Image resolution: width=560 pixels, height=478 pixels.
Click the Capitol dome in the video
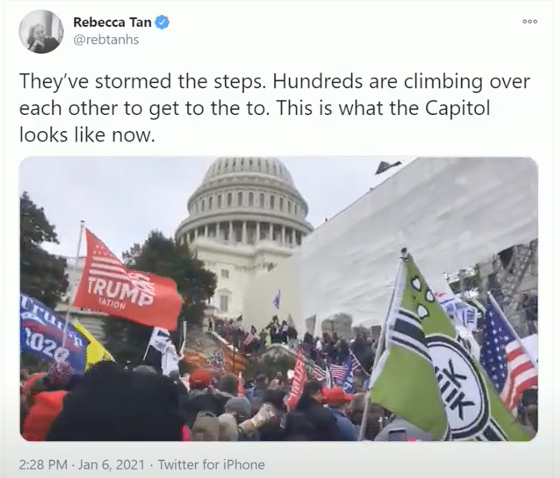(x=245, y=200)
